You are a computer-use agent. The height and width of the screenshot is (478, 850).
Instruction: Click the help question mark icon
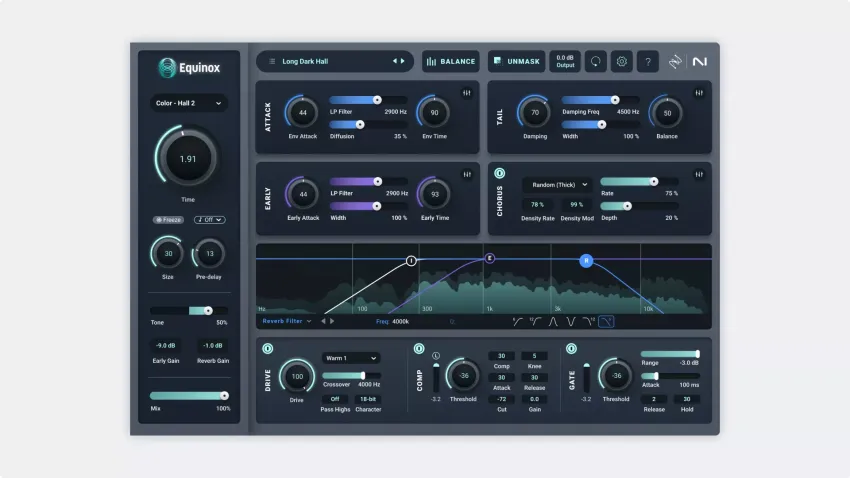point(648,61)
